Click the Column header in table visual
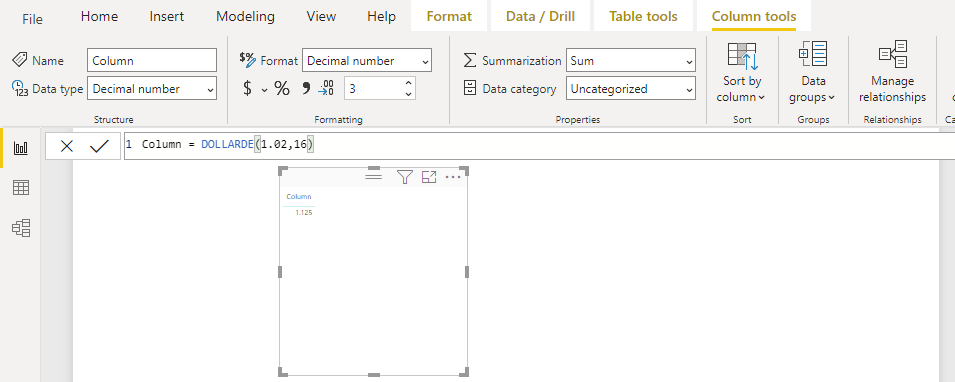 [299, 196]
